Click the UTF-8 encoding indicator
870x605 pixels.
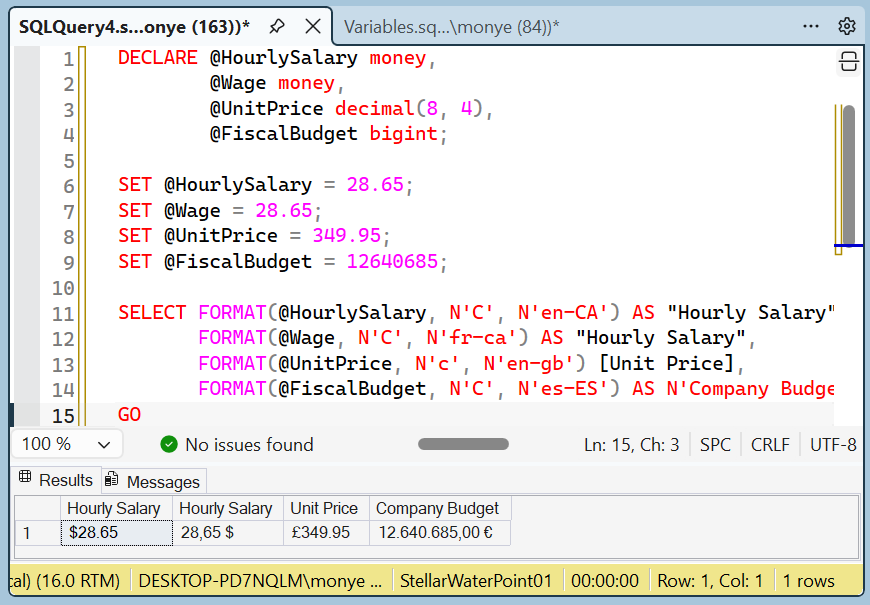tap(833, 445)
